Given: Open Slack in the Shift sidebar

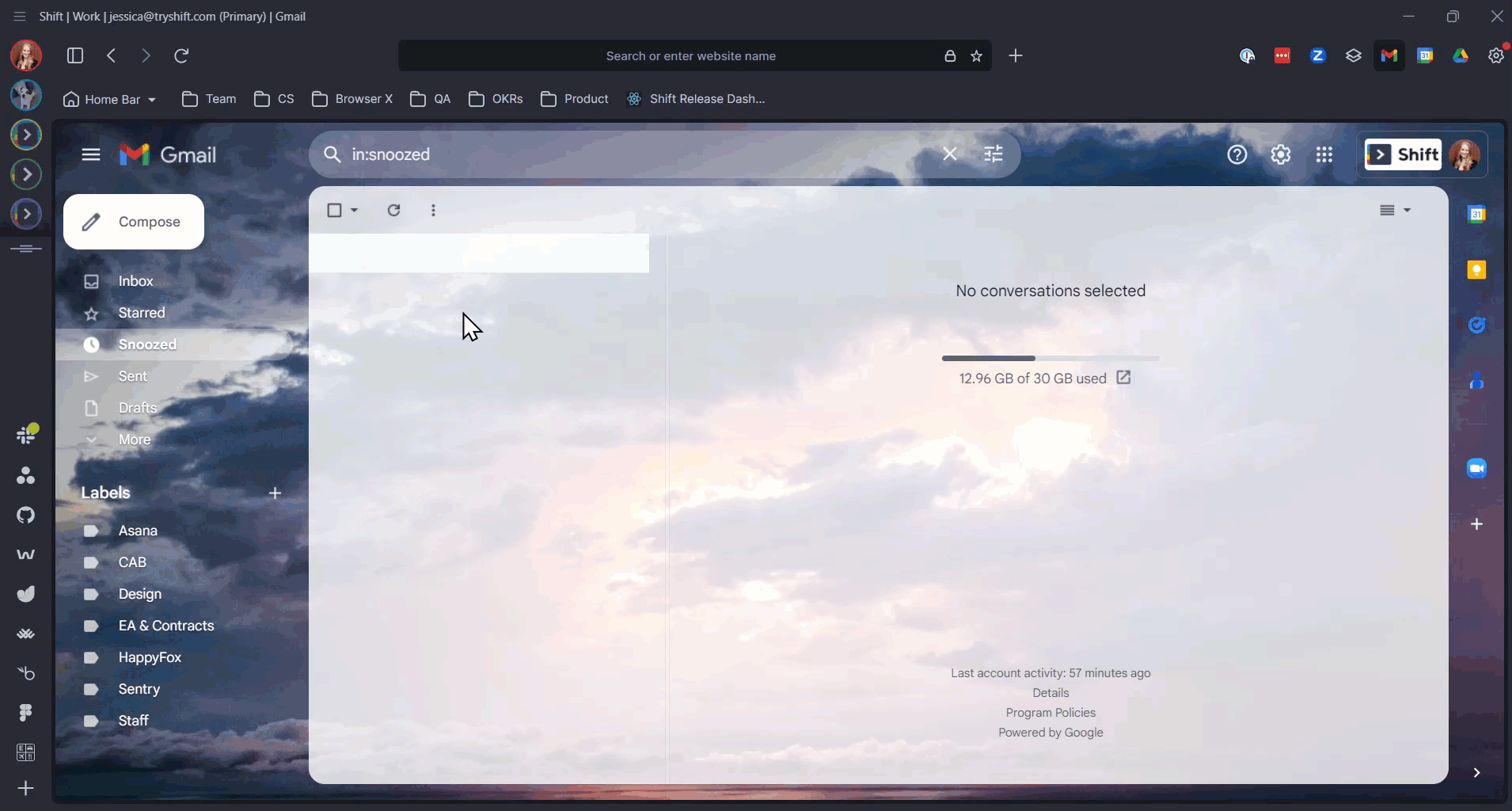Looking at the screenshot, I should pyautogui.click(x=26, y=434).
